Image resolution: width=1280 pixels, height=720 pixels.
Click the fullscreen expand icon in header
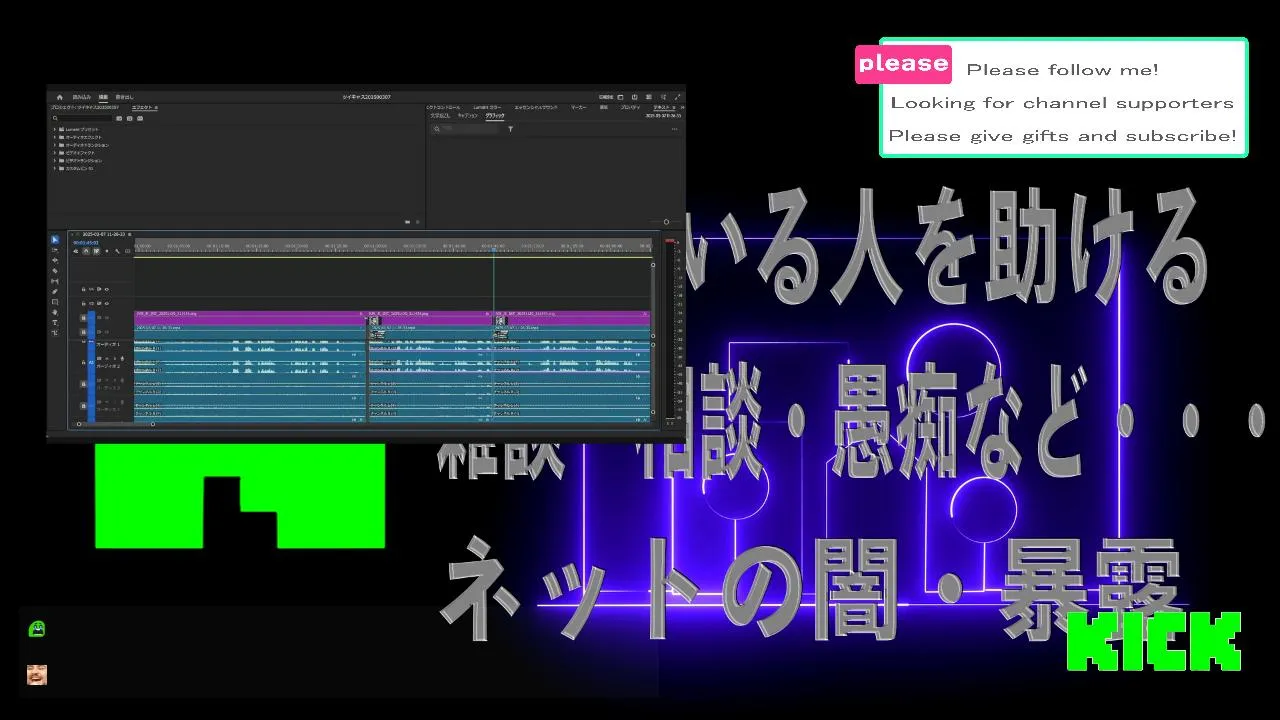click(x=677, y=97)
